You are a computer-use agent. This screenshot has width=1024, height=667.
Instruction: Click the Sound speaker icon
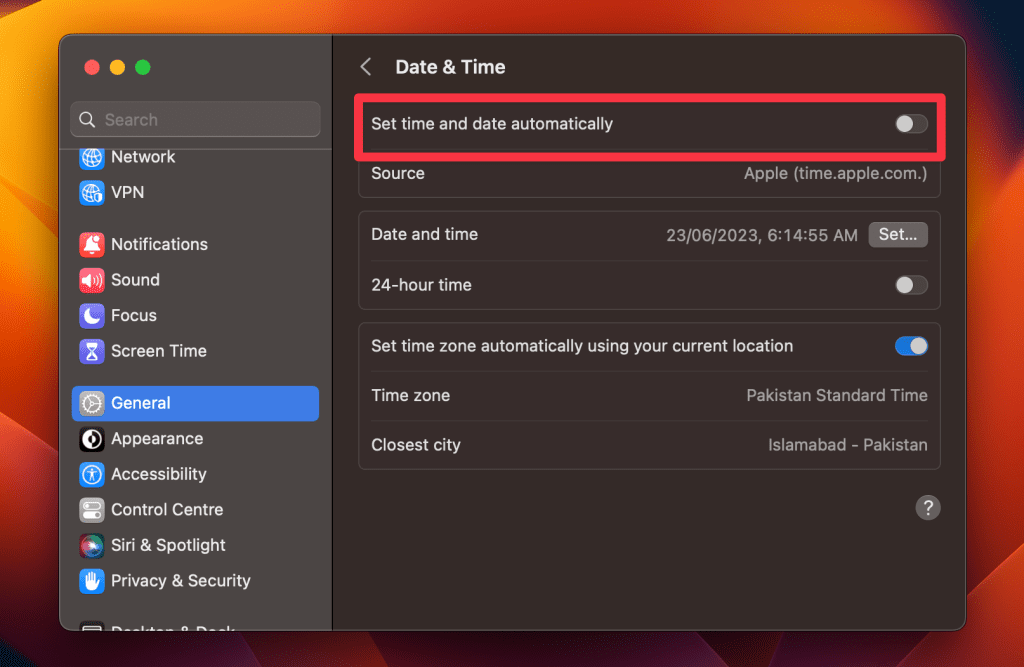point(92,280)
